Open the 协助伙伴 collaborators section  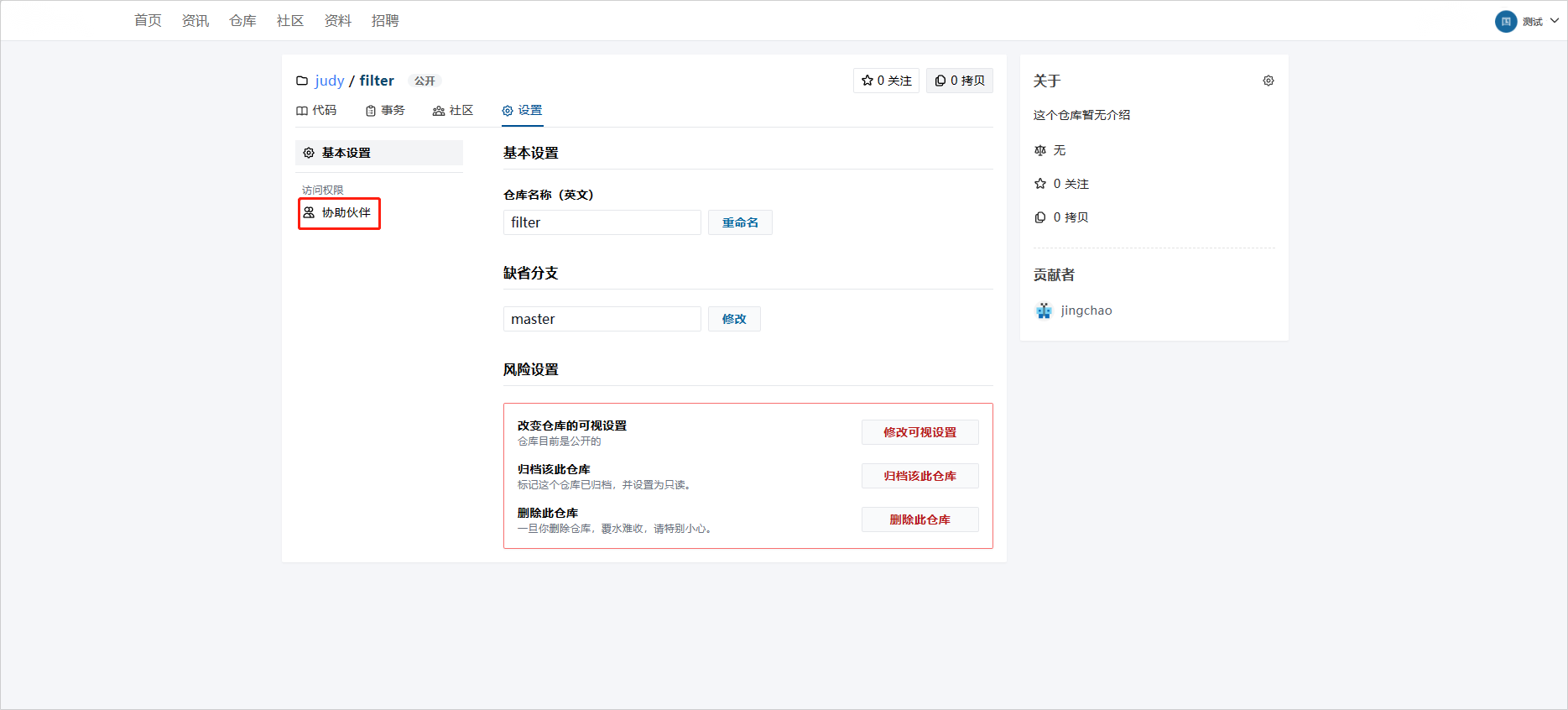[x=339, y=213]
